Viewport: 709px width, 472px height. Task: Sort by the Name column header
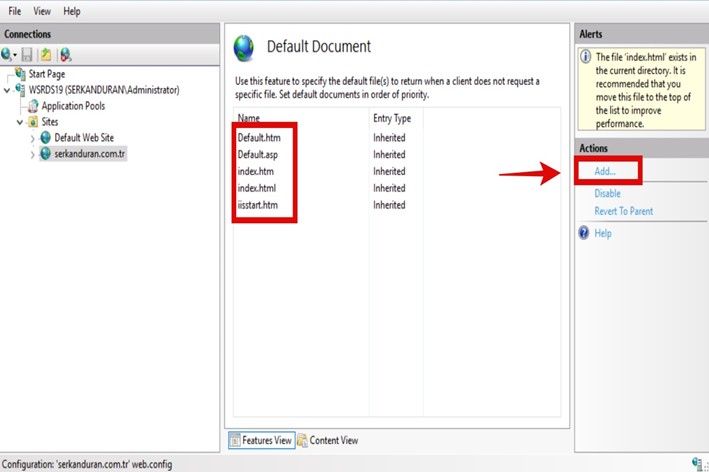(249, 118)
